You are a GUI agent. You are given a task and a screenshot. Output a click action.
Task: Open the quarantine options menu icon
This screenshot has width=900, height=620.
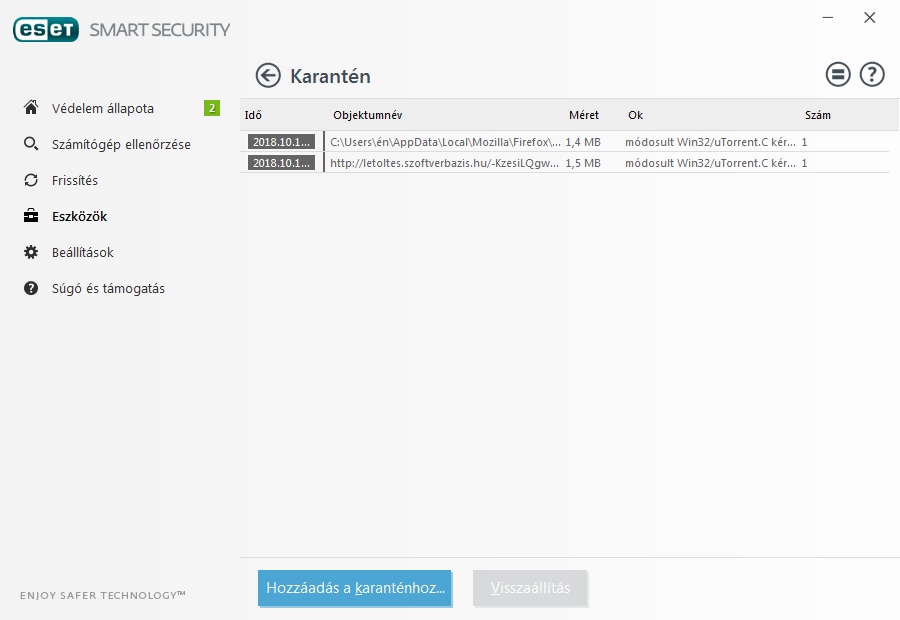pos(838,74)
